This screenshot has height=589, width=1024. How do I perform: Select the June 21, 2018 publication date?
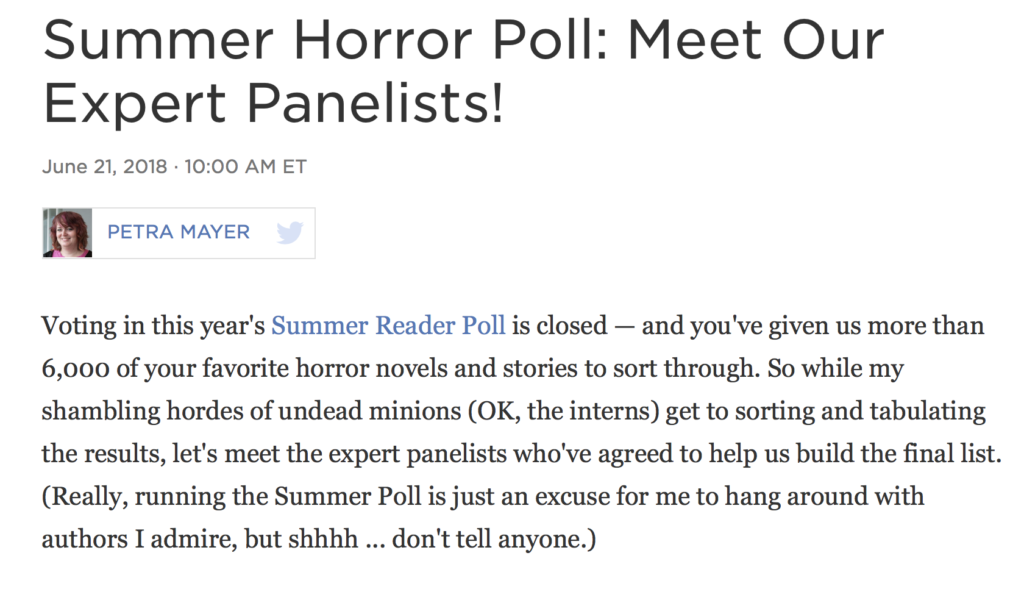click(103, 167)
